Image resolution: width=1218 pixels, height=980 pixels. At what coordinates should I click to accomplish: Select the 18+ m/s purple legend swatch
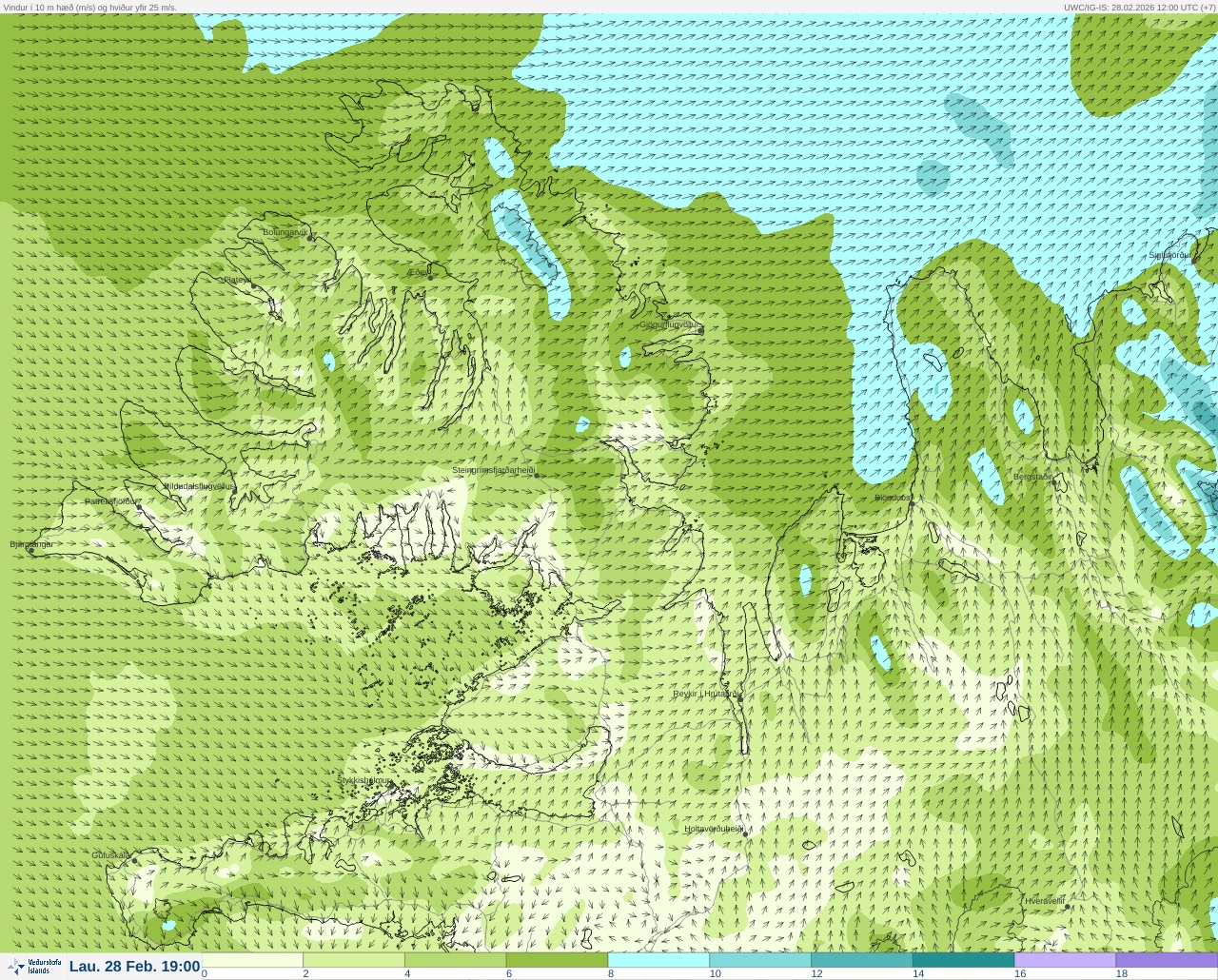(x=1167, y=960)
